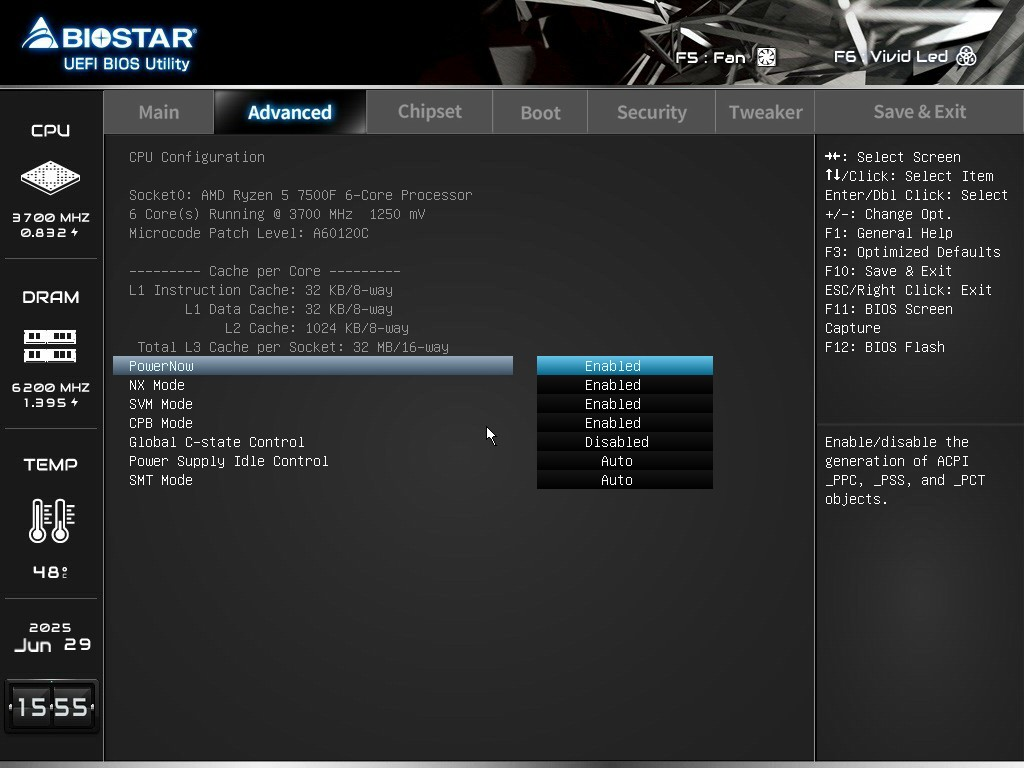Screen dimensions: 1024x768
Task: Select the SMT Mode label
Action: pos(161,480)
